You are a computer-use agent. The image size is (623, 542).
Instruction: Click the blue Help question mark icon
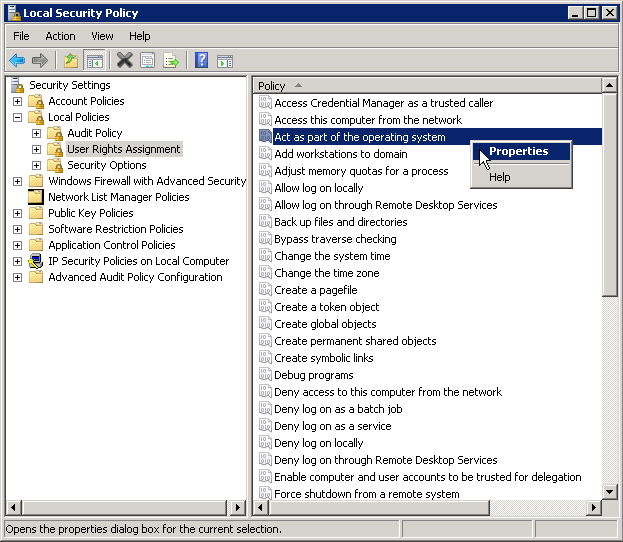(201, 61)
